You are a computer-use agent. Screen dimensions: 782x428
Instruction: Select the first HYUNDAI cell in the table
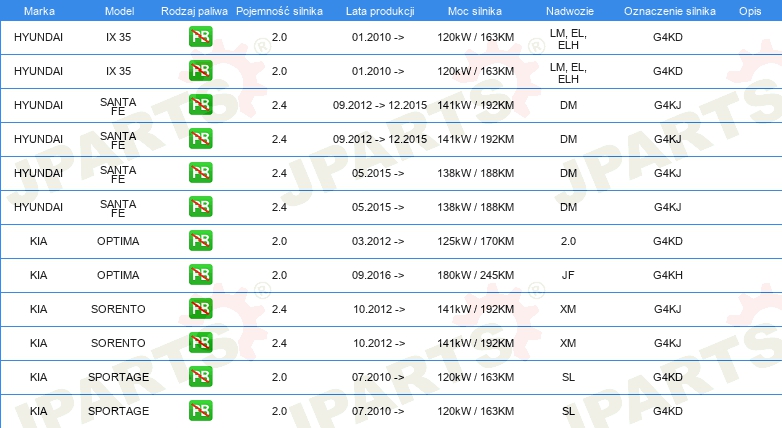tap(38, 37)
